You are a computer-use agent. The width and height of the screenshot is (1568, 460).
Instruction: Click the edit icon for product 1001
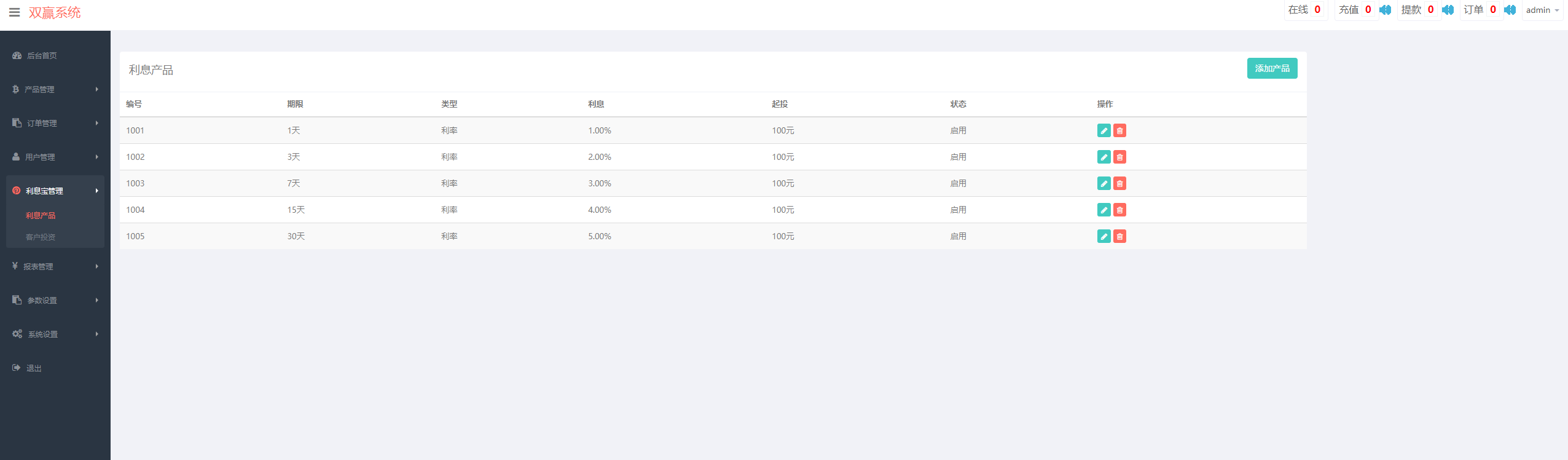pyautogui.click(x=1103, y=130)
